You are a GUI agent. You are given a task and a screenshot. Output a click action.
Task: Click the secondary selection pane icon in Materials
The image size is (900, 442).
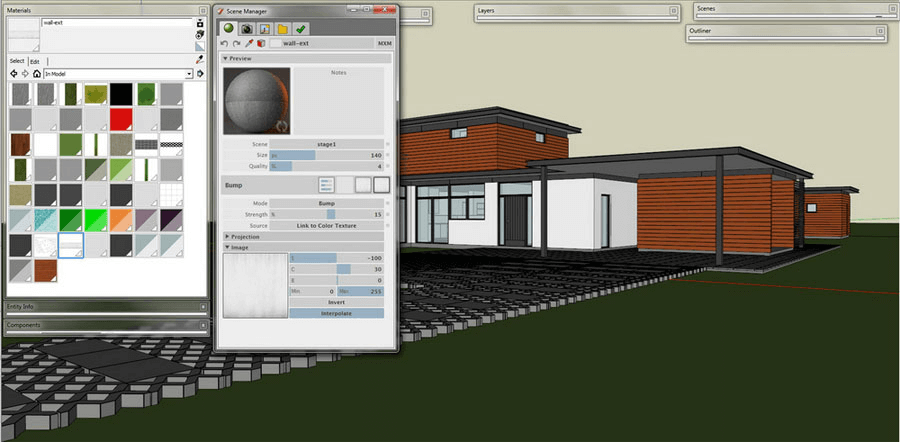click(200, 23)
